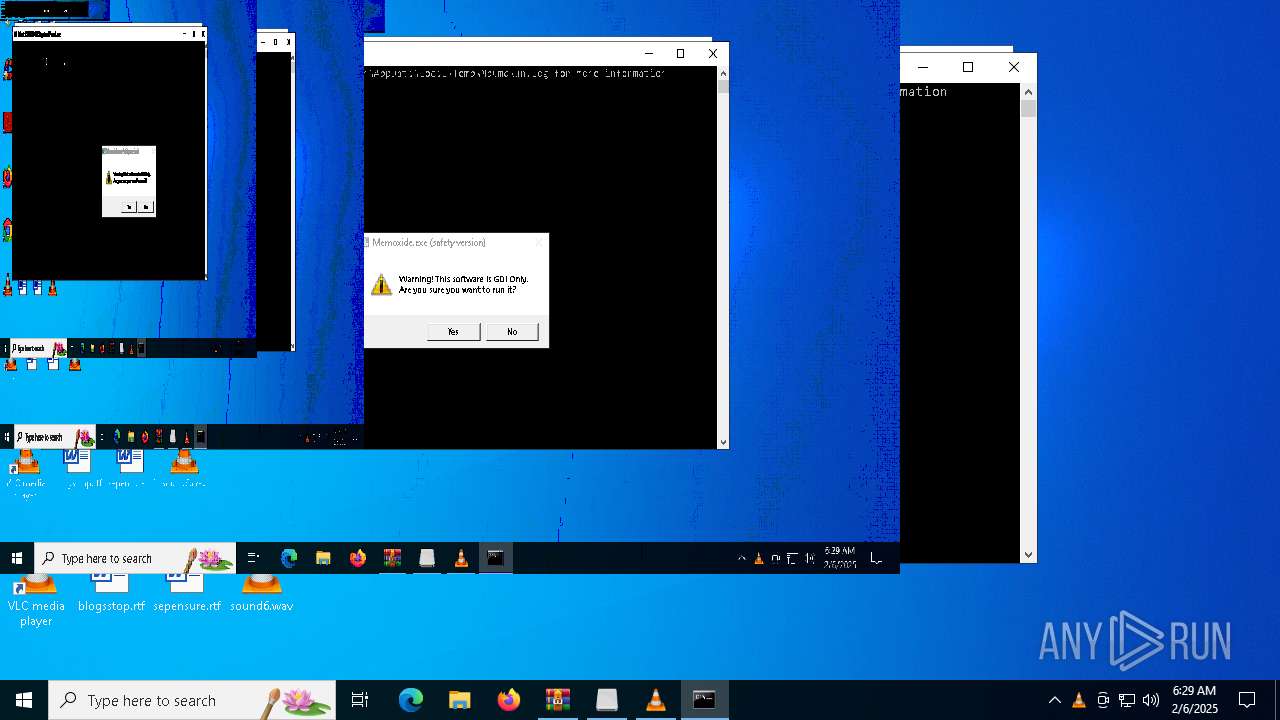Select the console window icon on full-size taskbar
This screenshot has width=1280, height=720.
pos(705,700)
